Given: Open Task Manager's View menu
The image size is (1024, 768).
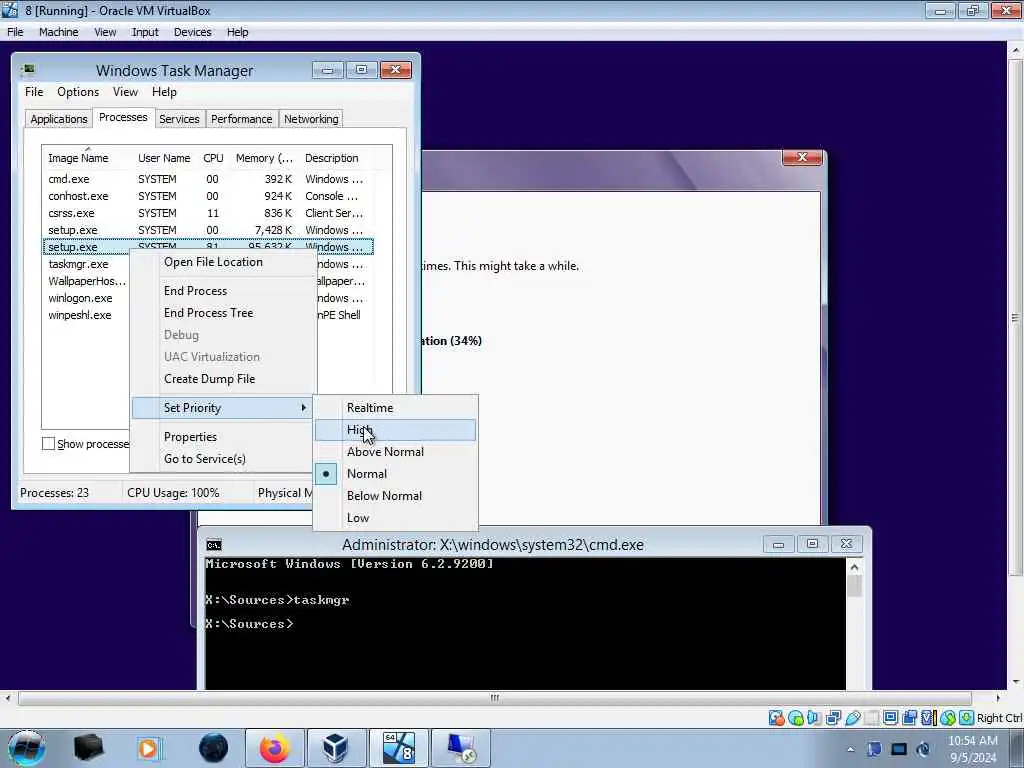Looking at the screenshot, I should pyautogui.click(x=125, y=92).
